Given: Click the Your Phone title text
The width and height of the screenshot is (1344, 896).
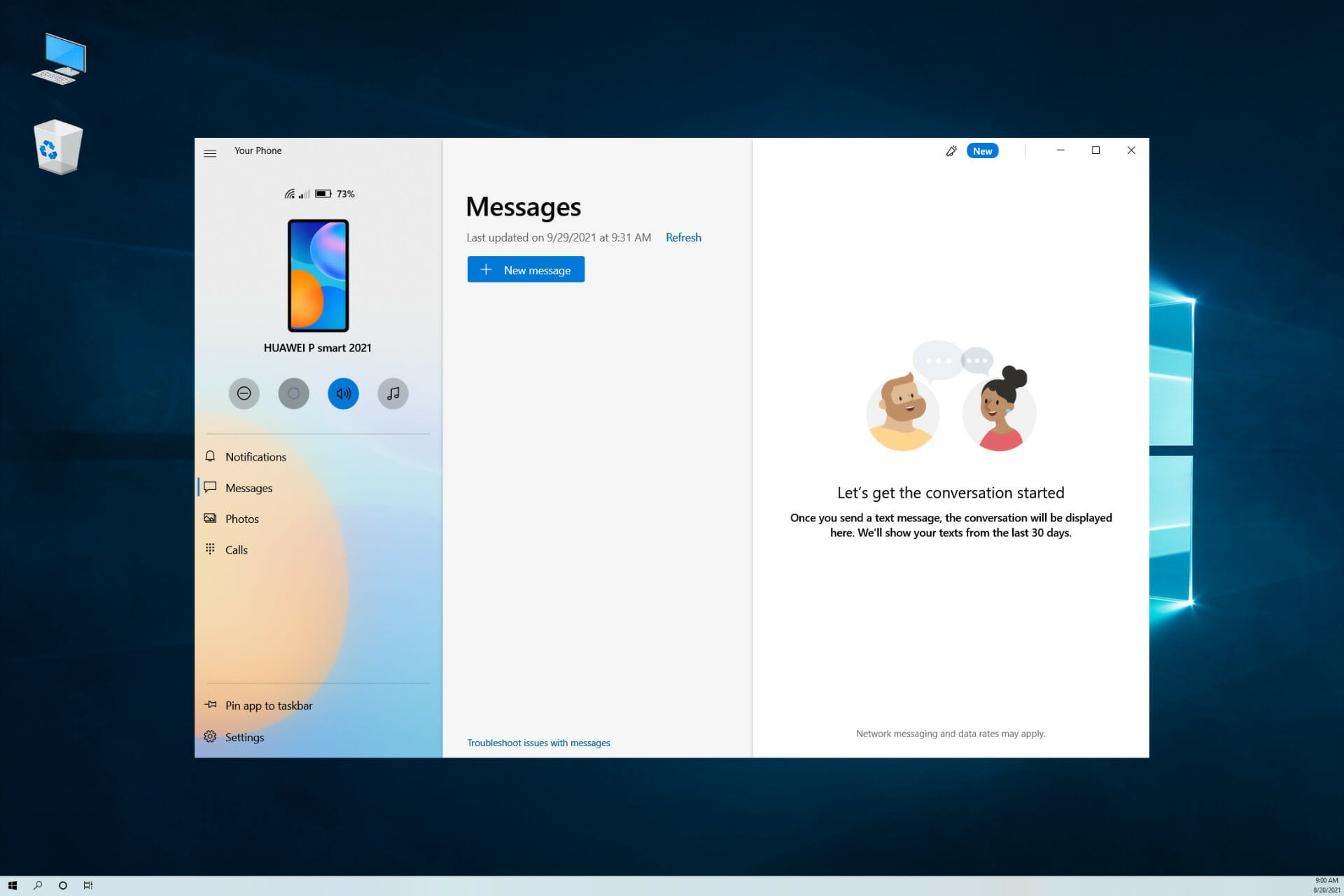Looking at the screenshot, I should [x=258, y=150].
